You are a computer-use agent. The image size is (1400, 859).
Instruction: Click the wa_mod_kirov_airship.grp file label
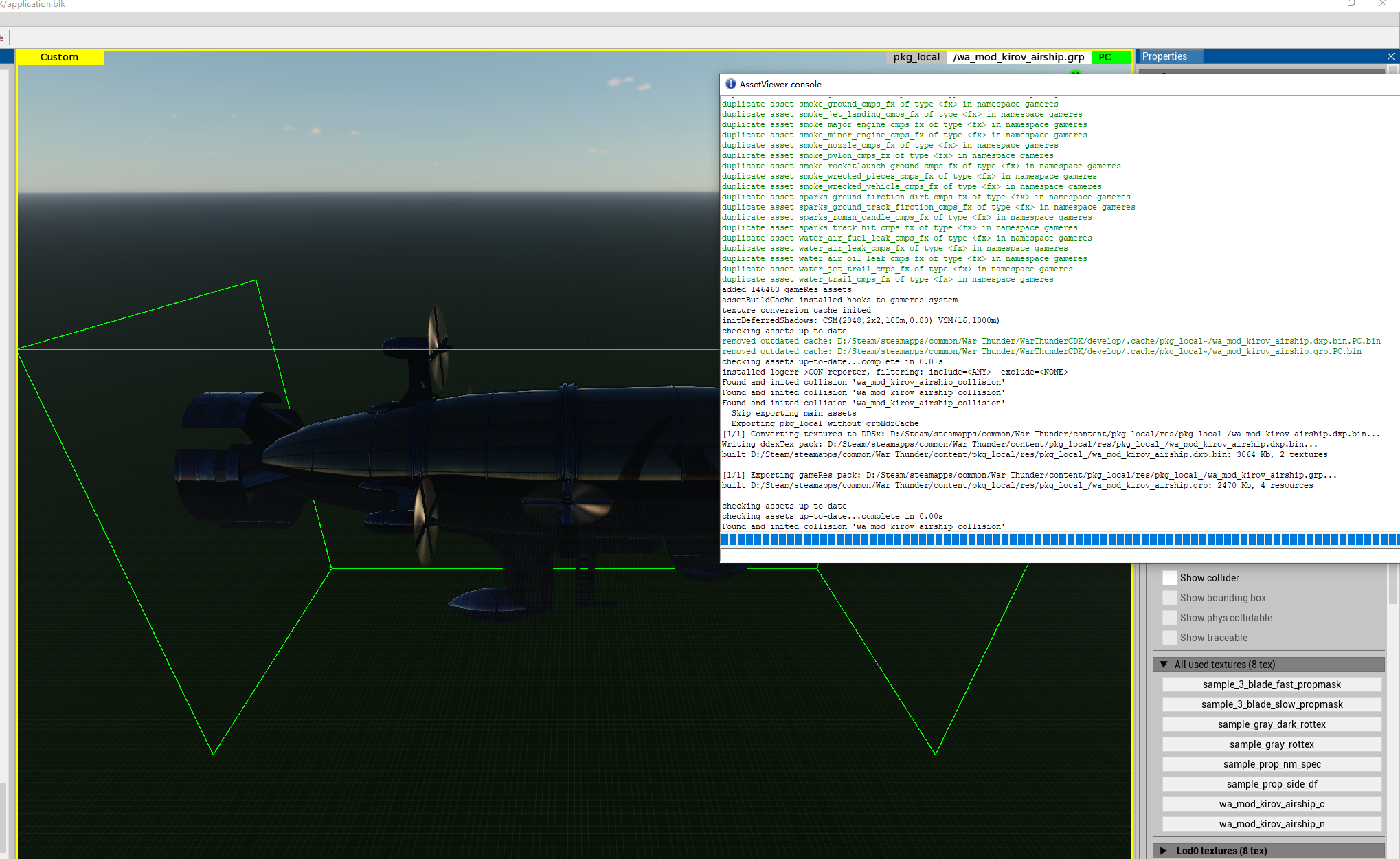[1018, 57]
